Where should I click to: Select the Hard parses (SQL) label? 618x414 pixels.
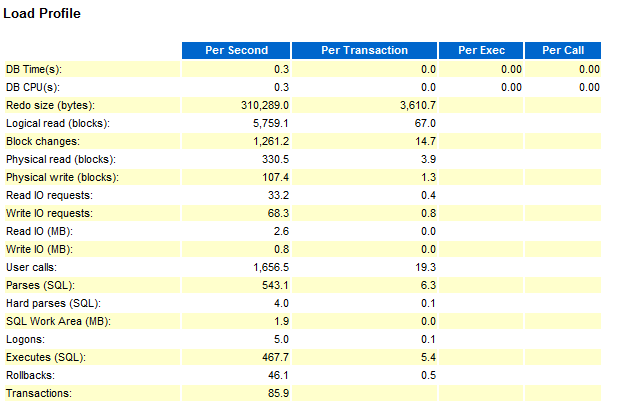(54, 304)
